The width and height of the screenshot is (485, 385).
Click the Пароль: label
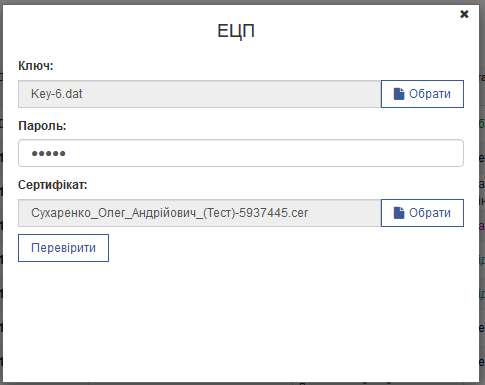[42, 126]
